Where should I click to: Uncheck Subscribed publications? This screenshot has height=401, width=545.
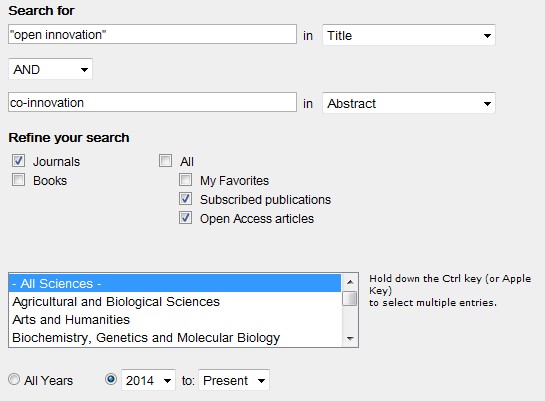coord(185,199)
